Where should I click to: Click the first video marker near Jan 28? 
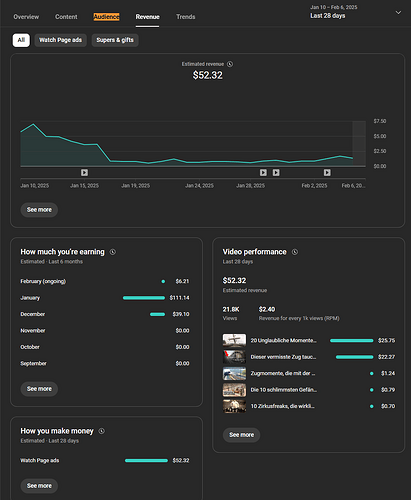click(263, 172)
